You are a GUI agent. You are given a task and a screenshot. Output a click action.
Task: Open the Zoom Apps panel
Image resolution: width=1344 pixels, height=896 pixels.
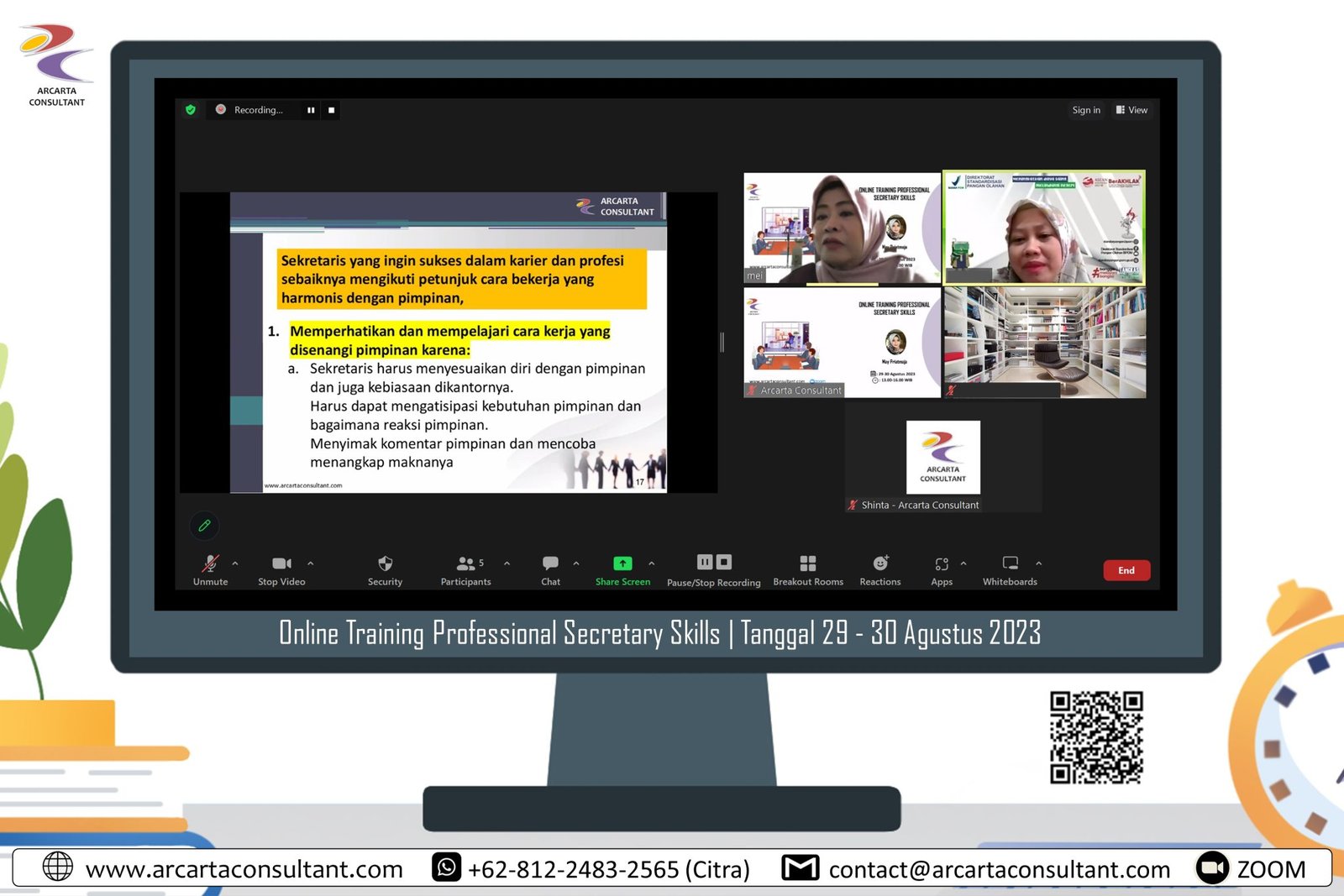pos(942,564)
